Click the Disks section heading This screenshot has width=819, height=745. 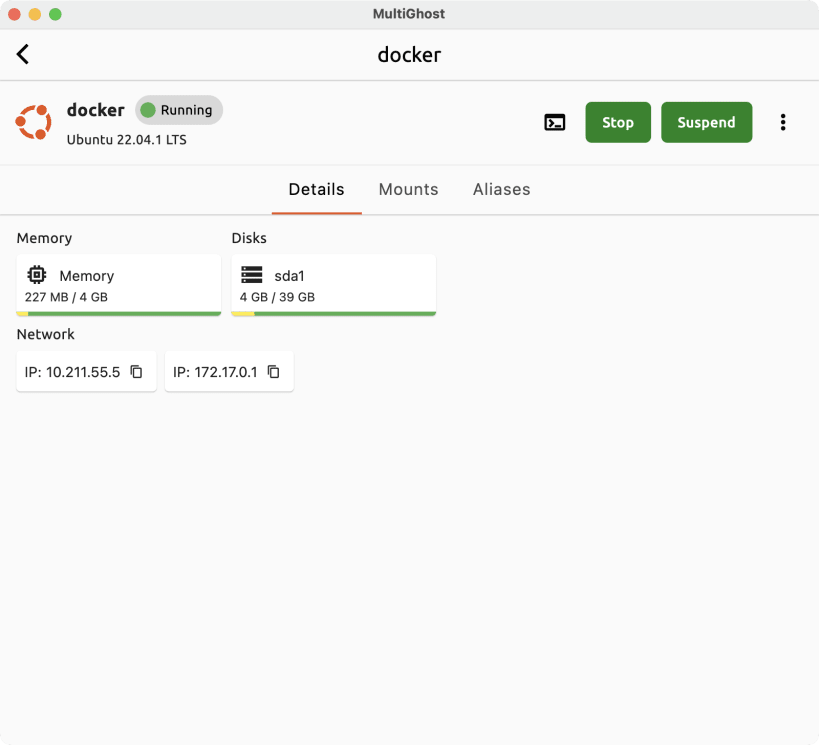click(x=249, y=238)
